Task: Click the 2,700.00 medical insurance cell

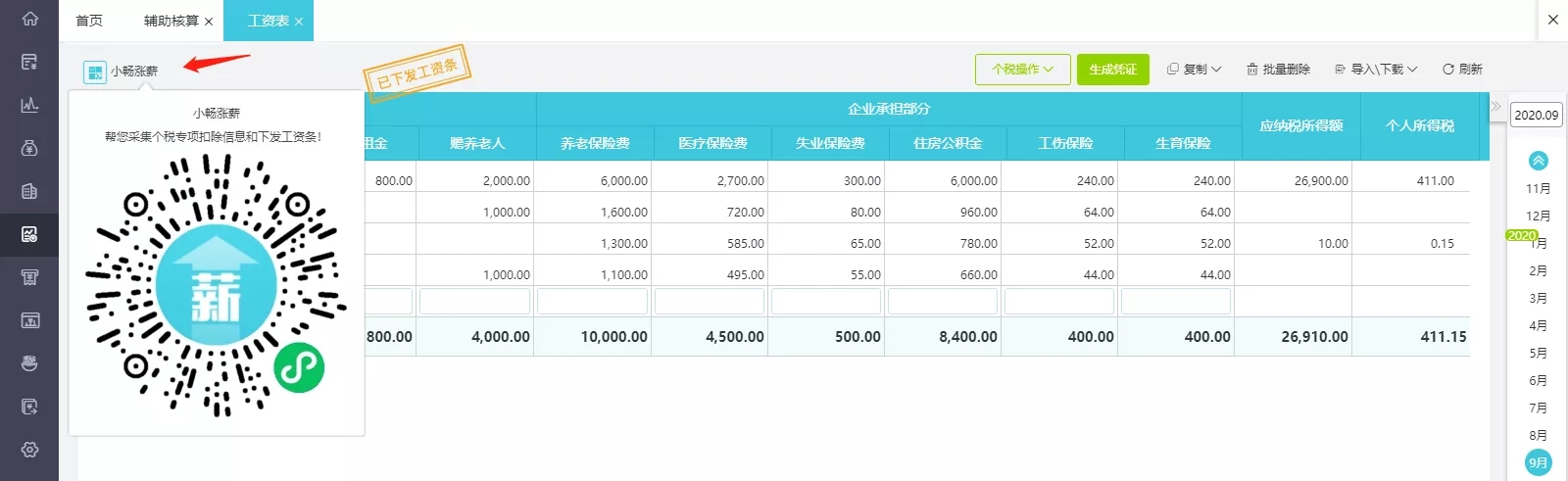Action: point(710,181)
